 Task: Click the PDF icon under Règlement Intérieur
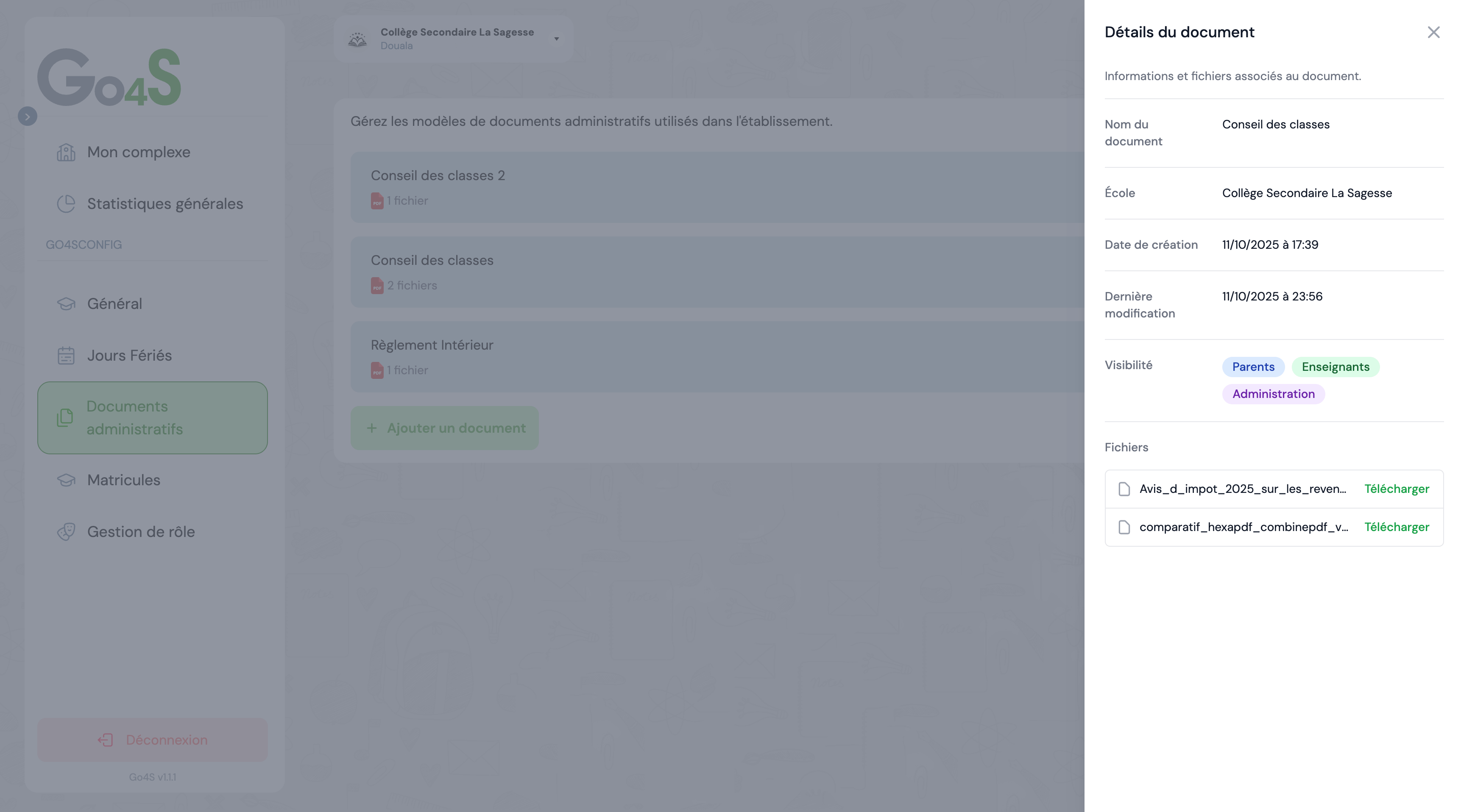377,370
